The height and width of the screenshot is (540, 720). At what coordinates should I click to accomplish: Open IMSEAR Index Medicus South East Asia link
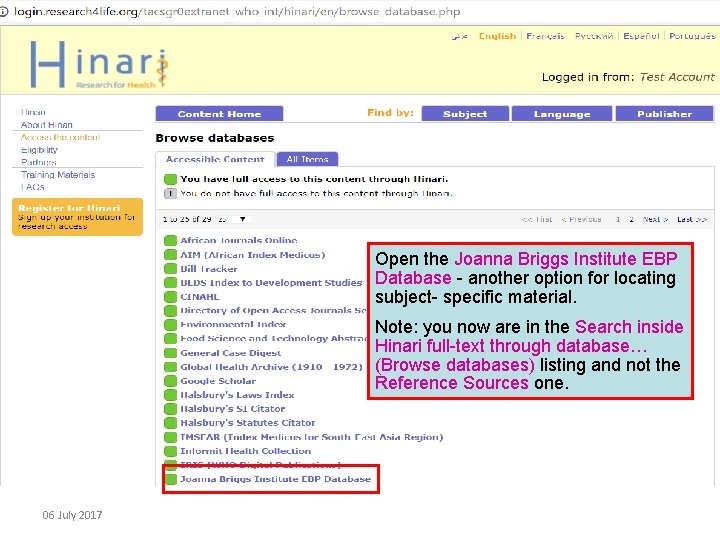pos(312,437)
